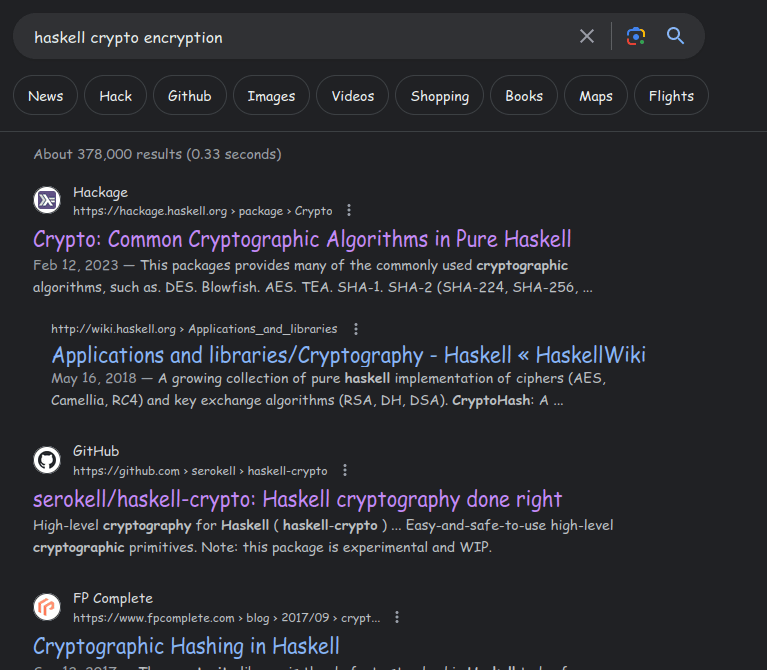Click snippet text about Camellia, RC4 ciphers

click(x=307, y=401)
